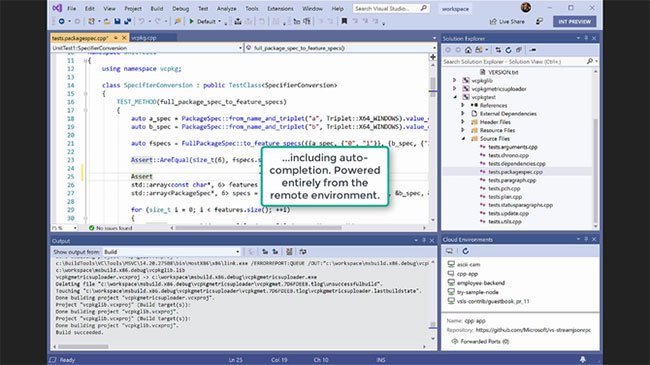650x365 pixels.
Task: Click No issues found indicator
Action: pos(110,228)
